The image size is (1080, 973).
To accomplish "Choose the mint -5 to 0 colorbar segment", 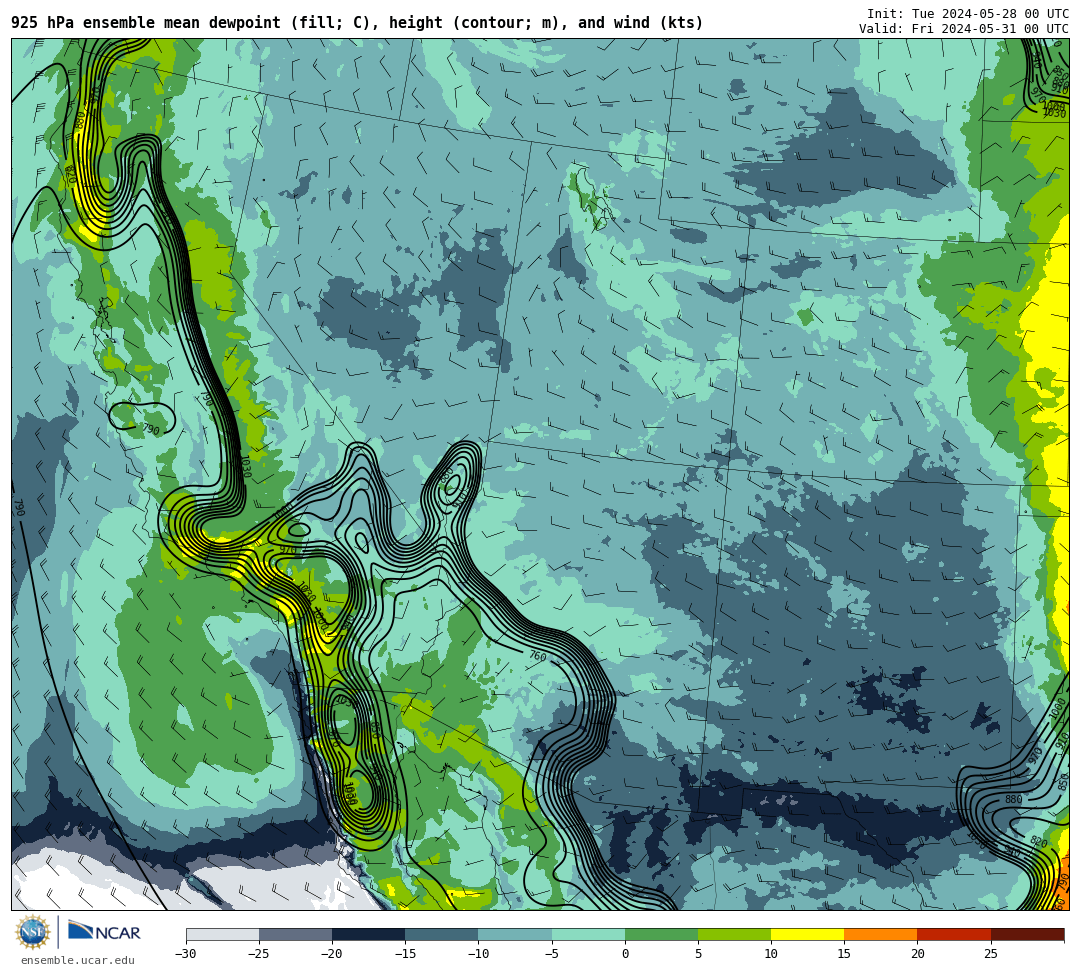I will [x=588, y=934].
